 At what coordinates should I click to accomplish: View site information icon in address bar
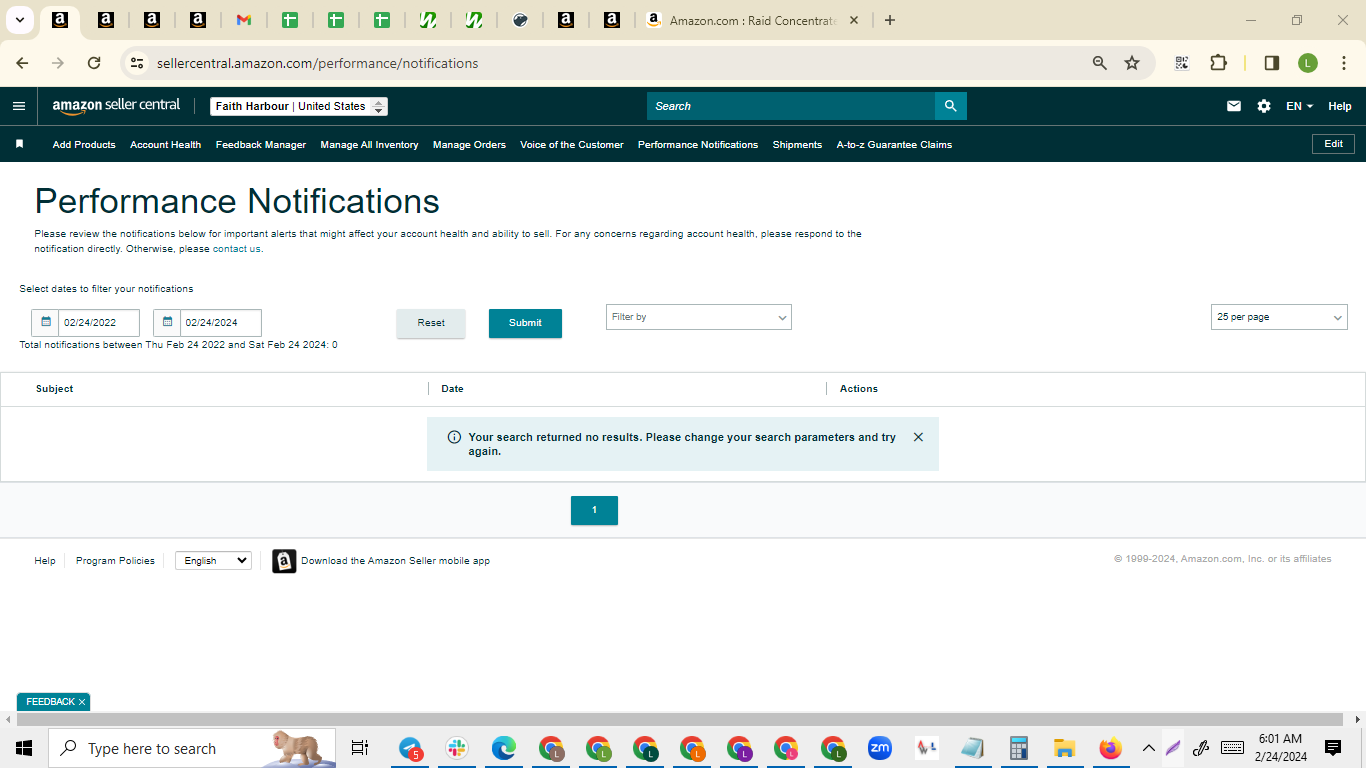click(x=137, y=63)
